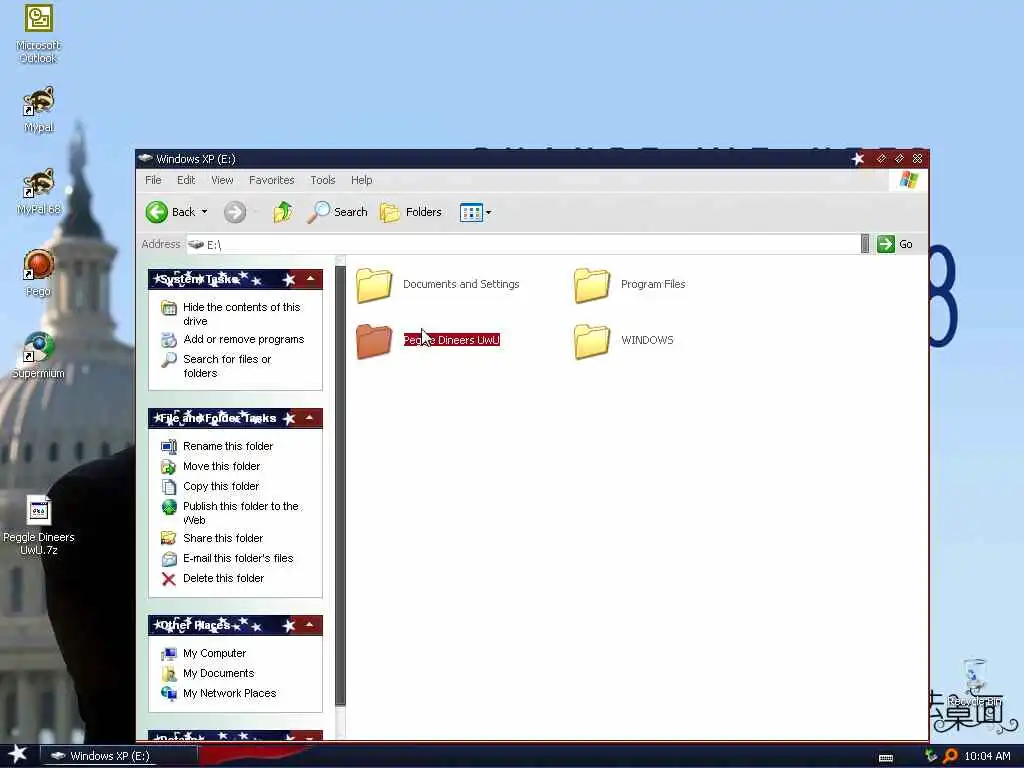Screen dimensions: 1024x768
Task: Click the Program Files folder name
Action: point(653,284)
